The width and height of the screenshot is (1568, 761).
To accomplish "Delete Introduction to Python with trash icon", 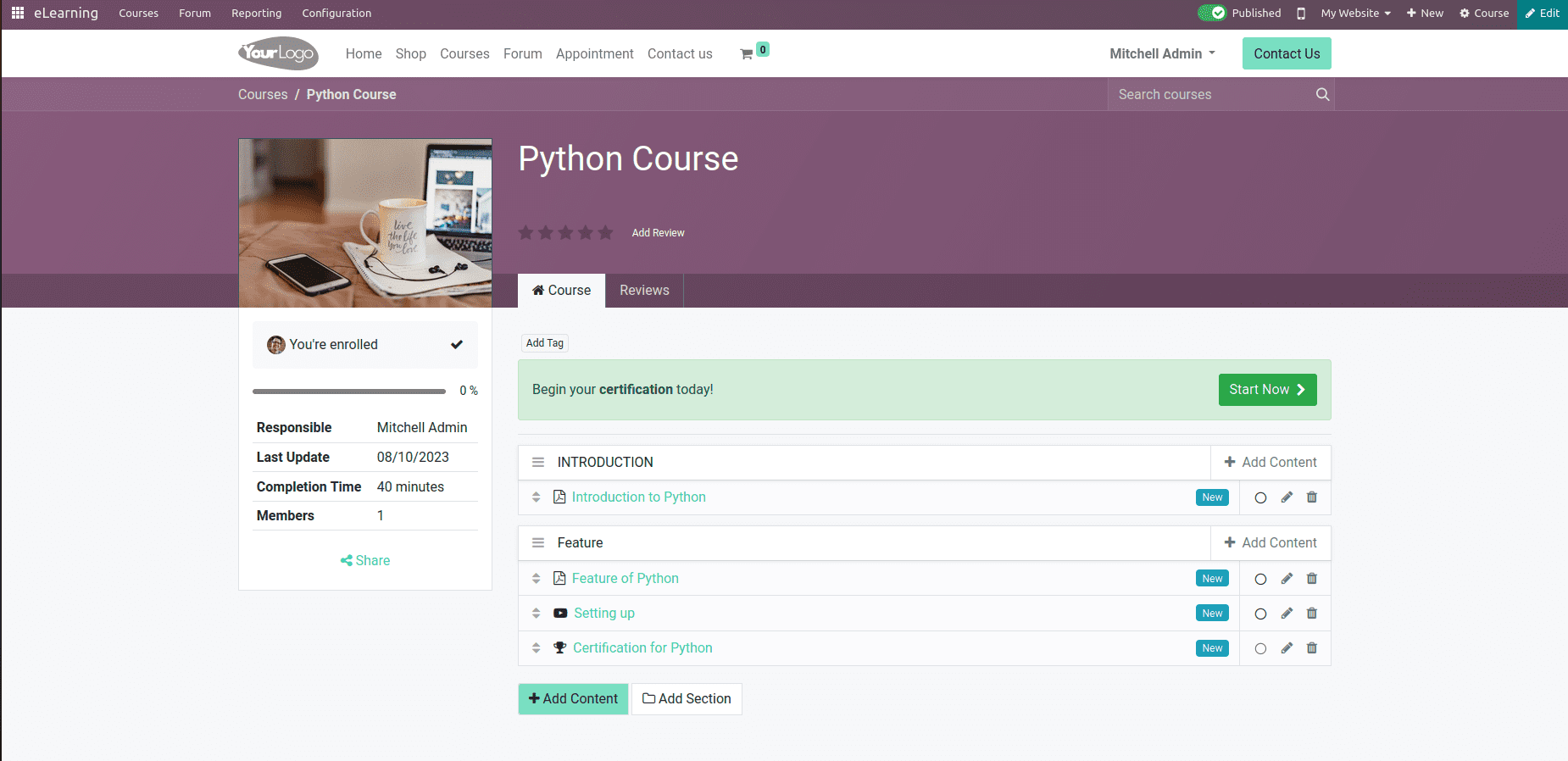I will pos(1312,497).
